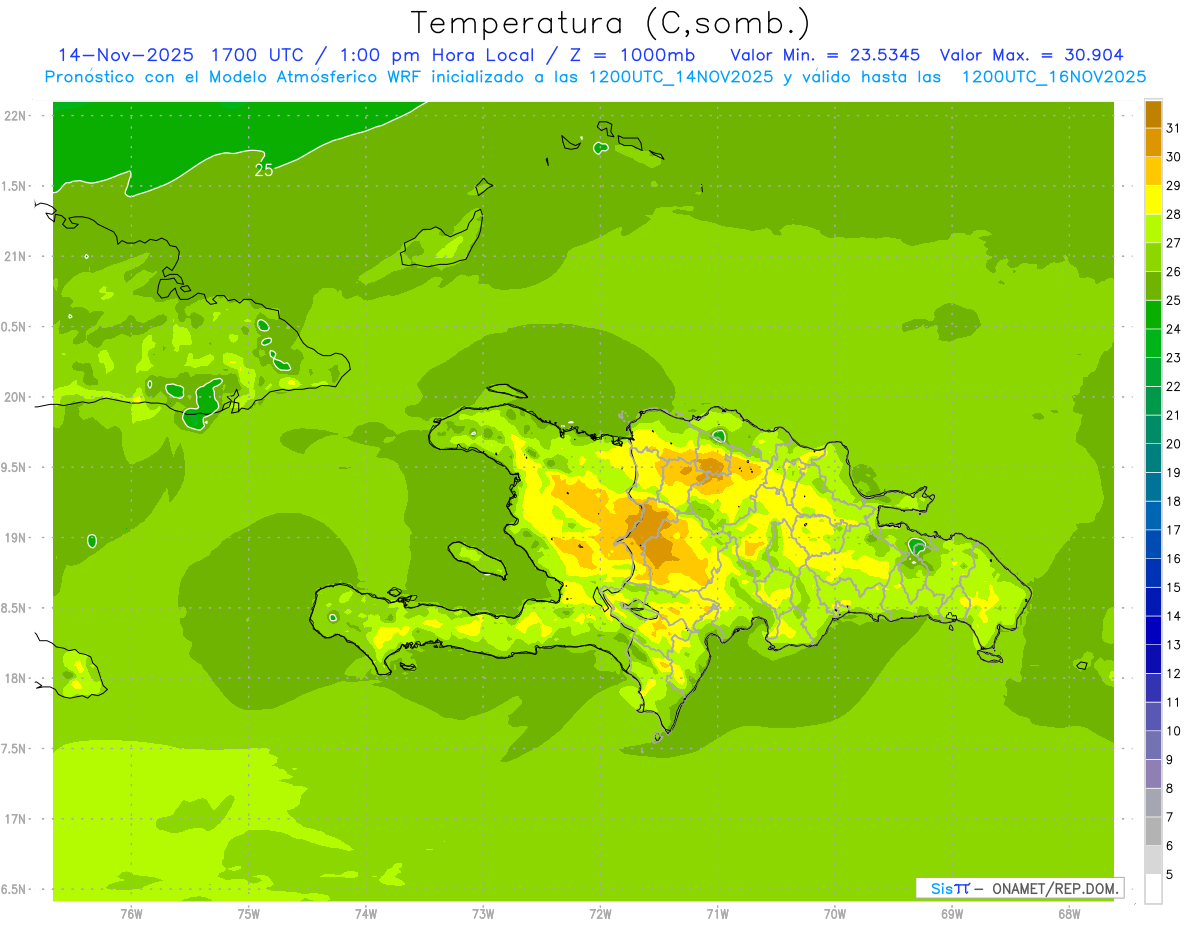Pick the deep blue swatch between 13 and 14
1200x927 pixels.
(1153, 630)
